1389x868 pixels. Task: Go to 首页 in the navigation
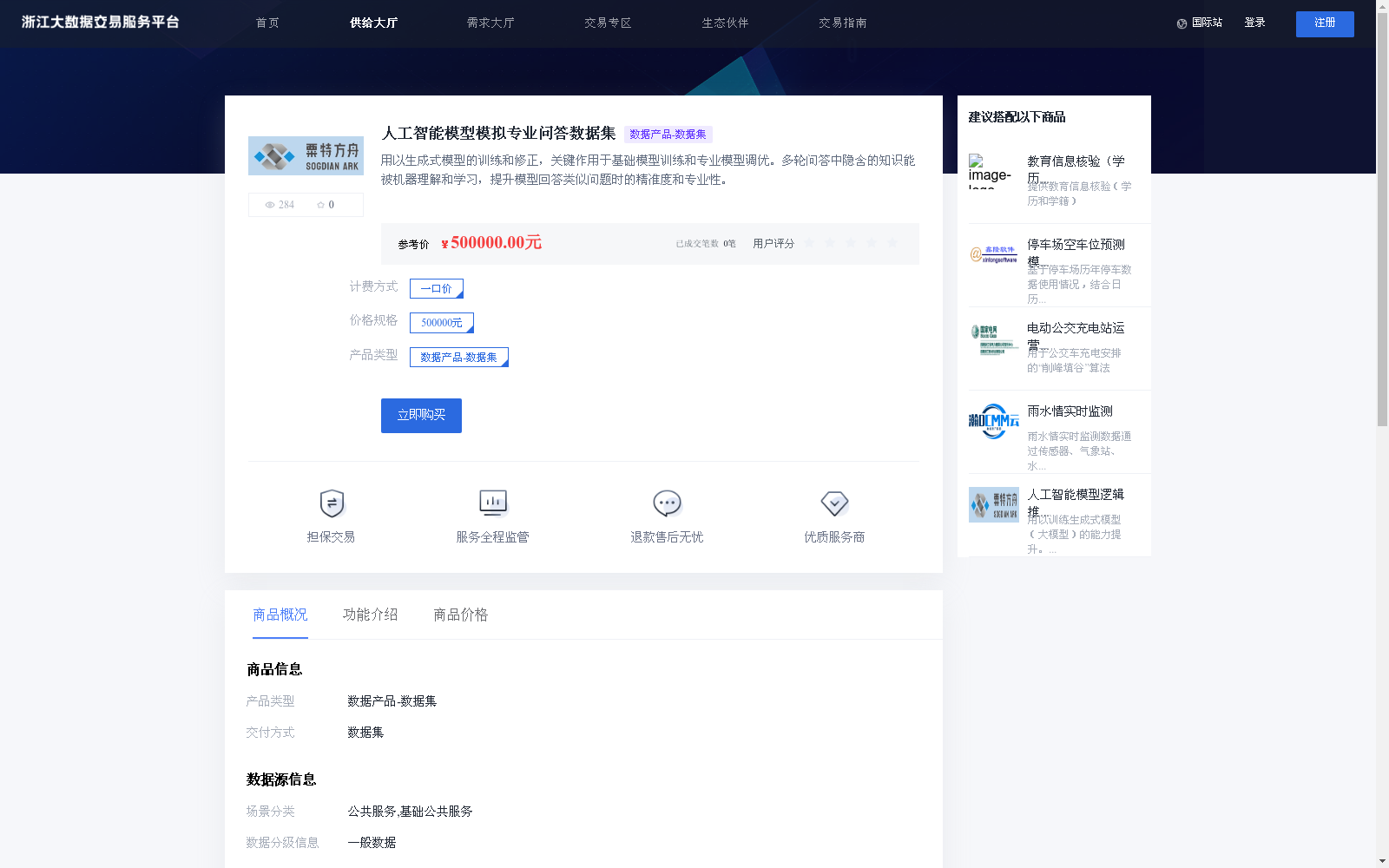point(267,23)
